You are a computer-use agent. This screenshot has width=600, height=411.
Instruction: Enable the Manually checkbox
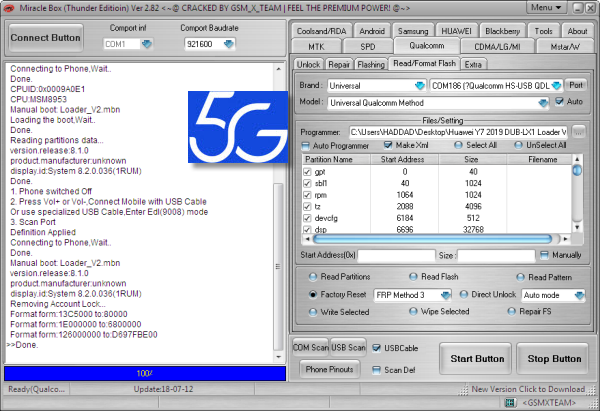pyautogui.click(x=544, y=255)
